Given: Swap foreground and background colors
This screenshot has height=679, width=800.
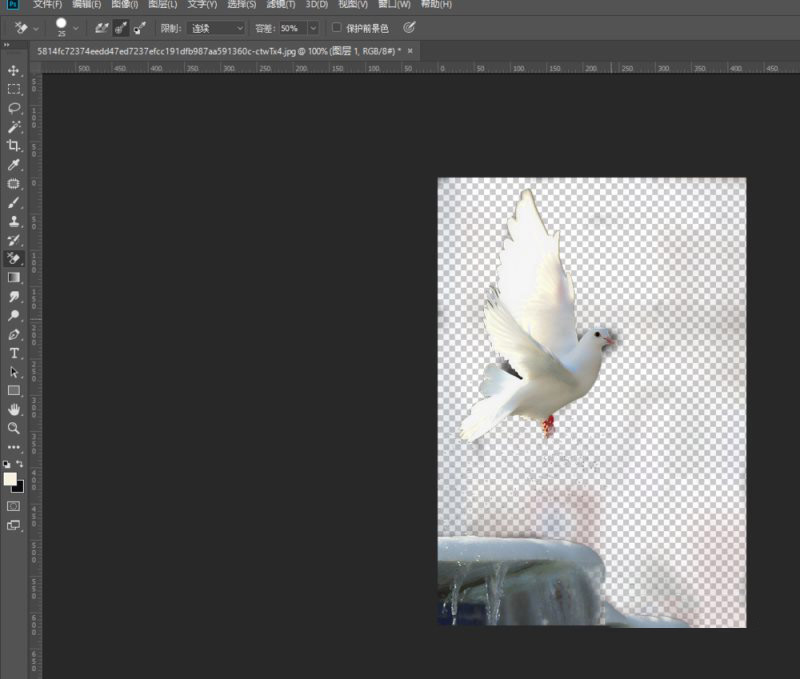Looking at the screenshot, I should 20,464.
